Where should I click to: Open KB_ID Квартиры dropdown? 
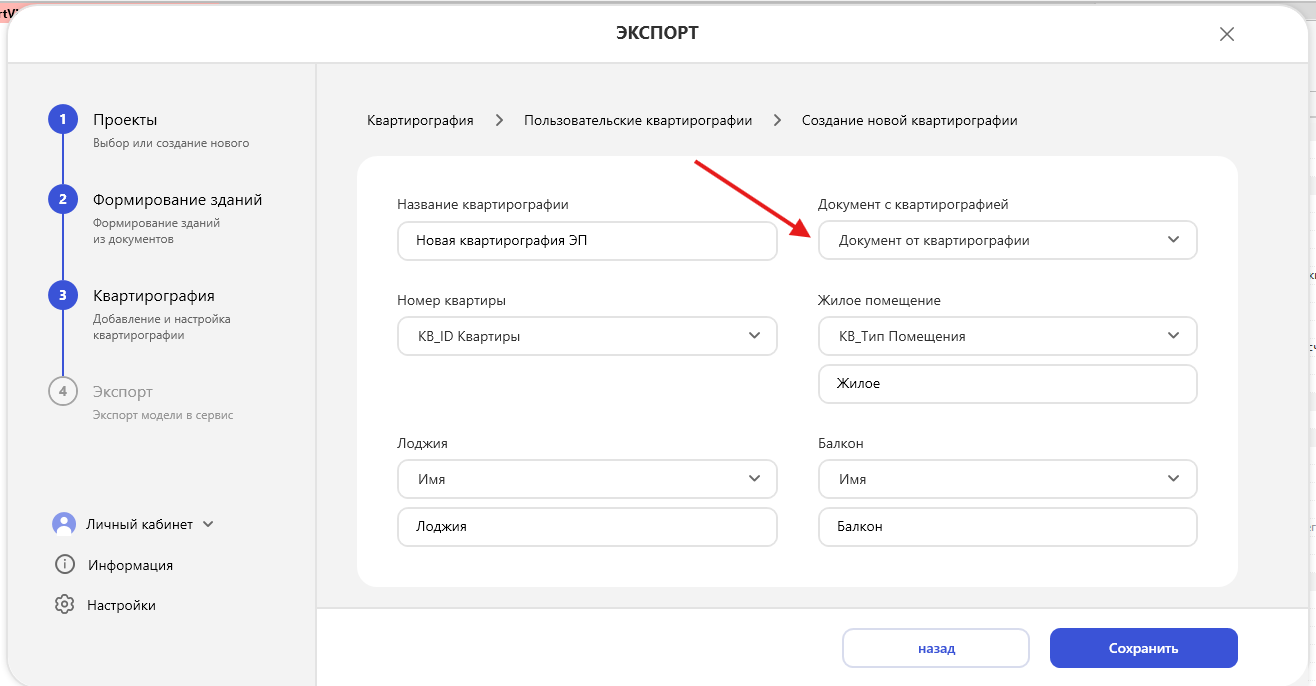point(587,336)
